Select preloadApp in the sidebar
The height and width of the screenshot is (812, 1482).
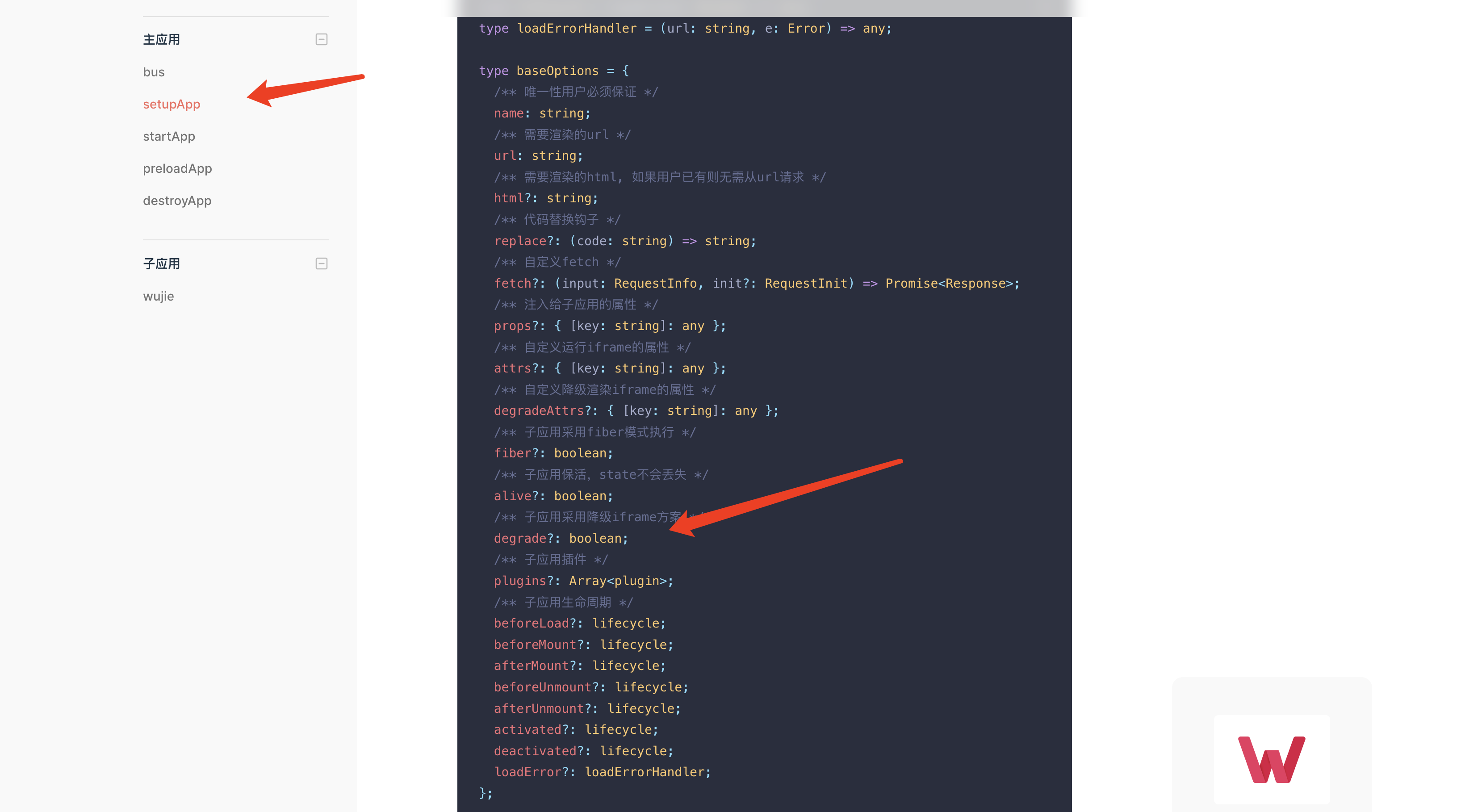pyautogui.click(x=177, y=168)
